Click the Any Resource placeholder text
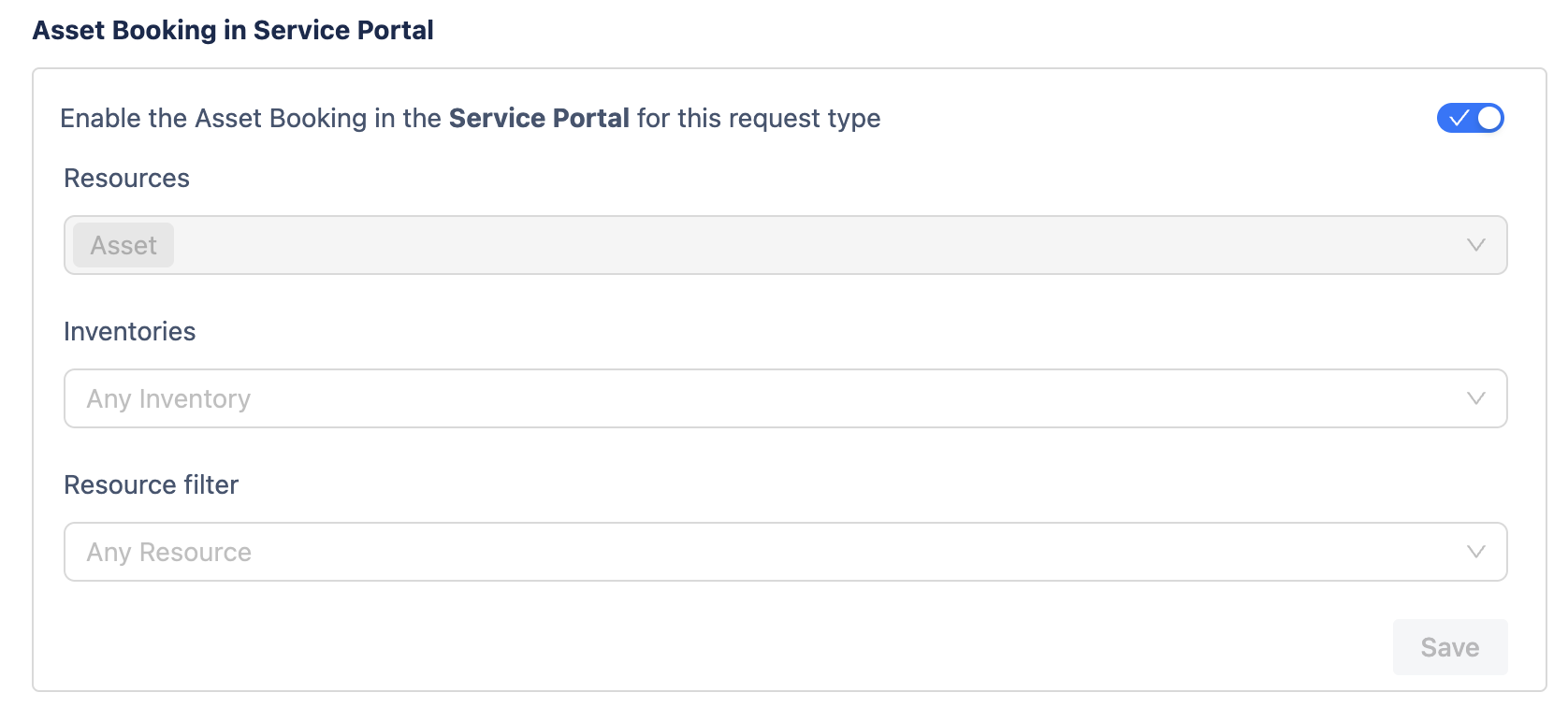 click(x=168, y=553)
